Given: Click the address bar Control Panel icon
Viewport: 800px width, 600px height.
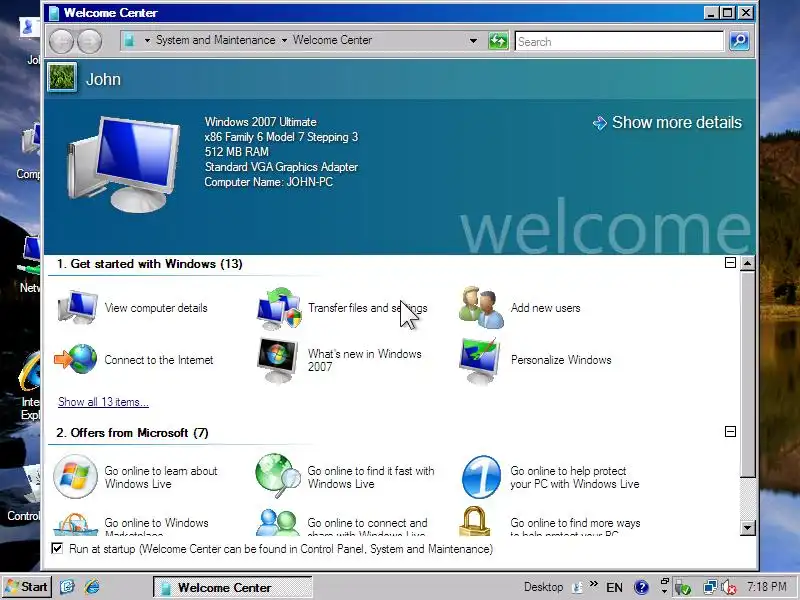Looking at the screenshot, I should pos(130,40).
